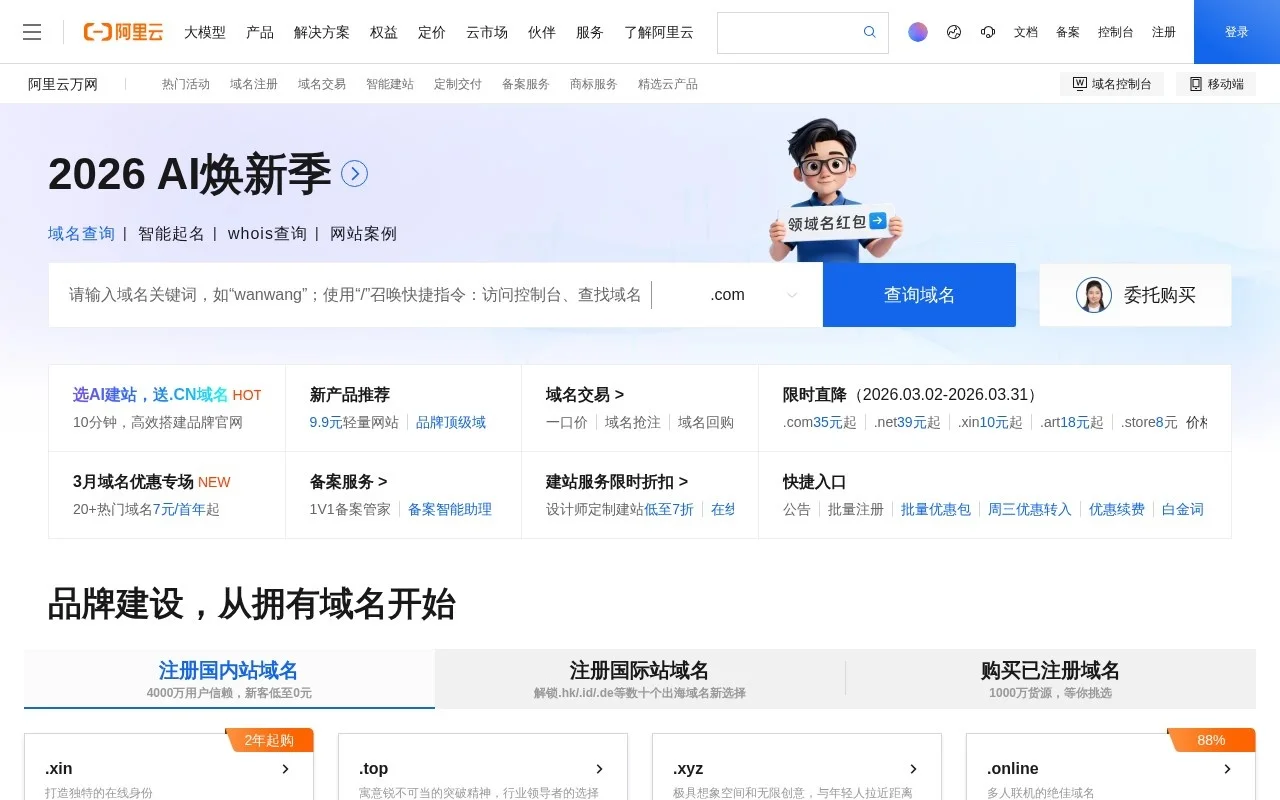Click inside the domain keyword input field
This screenshot has height=800, width=1280.
[350, 294]
